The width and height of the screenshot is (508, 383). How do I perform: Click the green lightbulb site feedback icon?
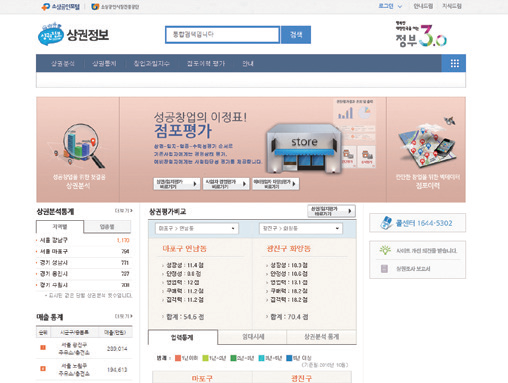pos(385,250)
